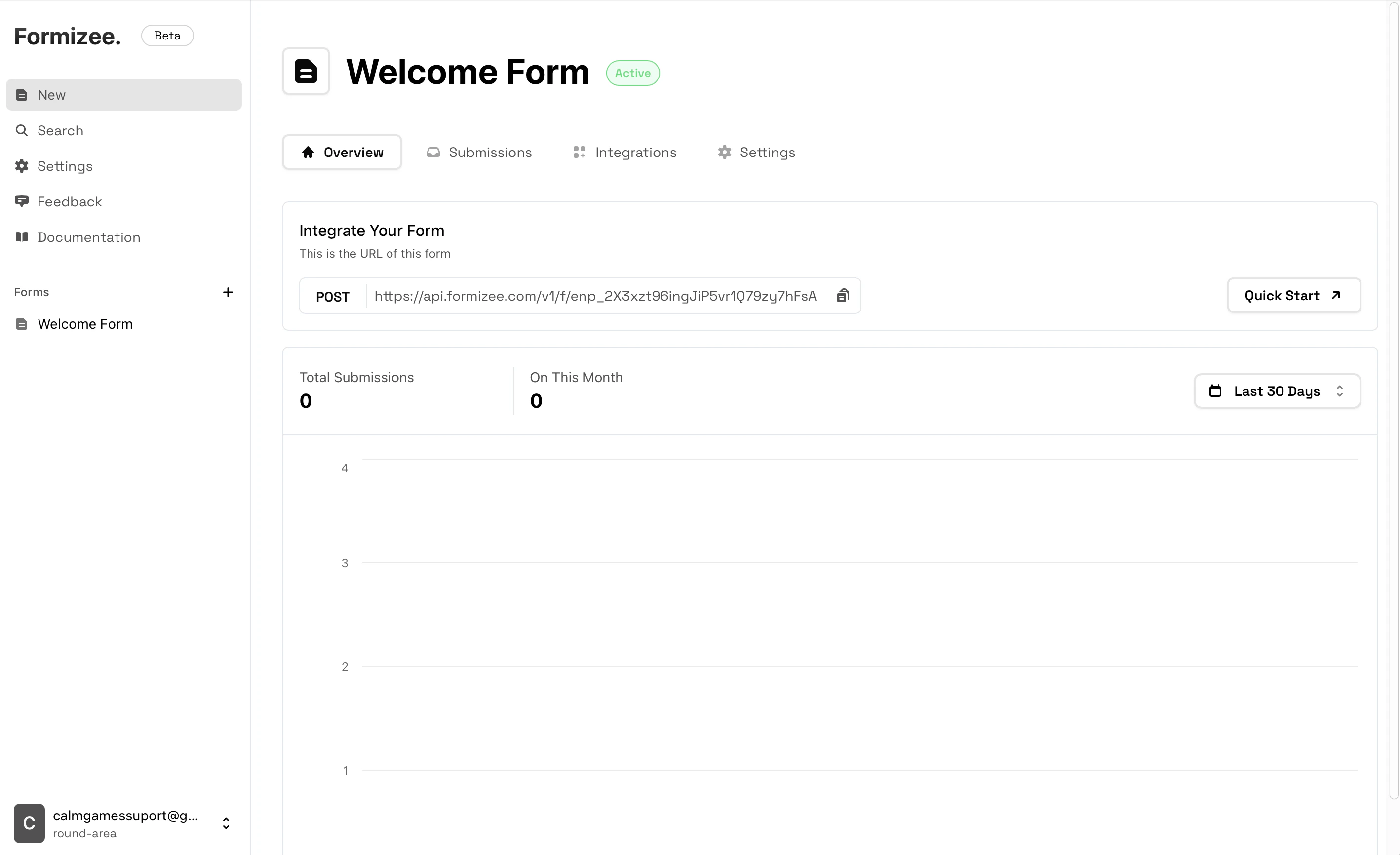Click the round-area workspace name
The height and width of the screenshot is (855, 1400).
pos(84,833)
